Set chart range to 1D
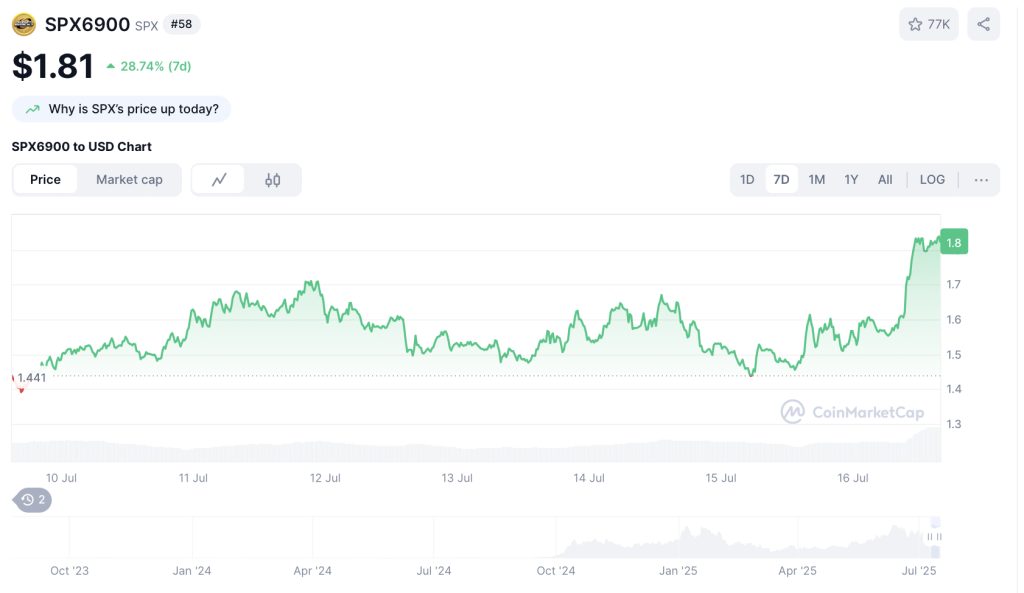Screen dimensions: 1024x593 747,180
